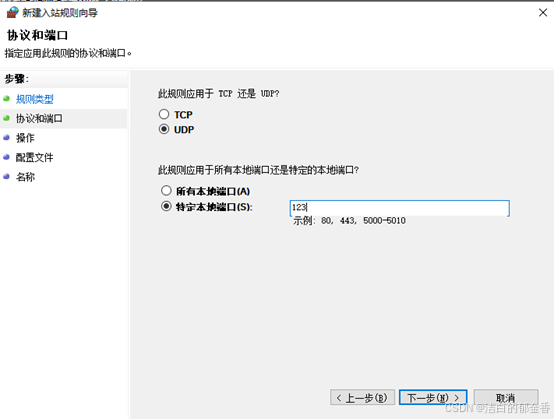Click the 此规则应用于所有本地端口还是特定的本地端口? text
The image size is (554, 419).
(258, 170)
